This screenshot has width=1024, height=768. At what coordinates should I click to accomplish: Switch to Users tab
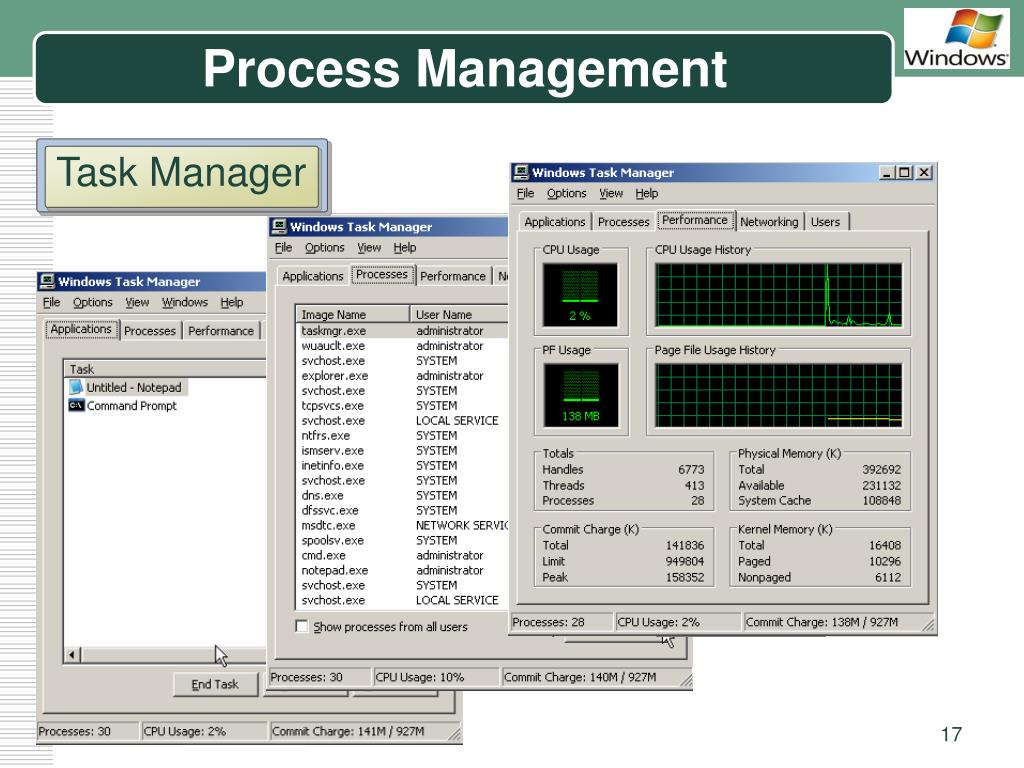click(825, 222)
